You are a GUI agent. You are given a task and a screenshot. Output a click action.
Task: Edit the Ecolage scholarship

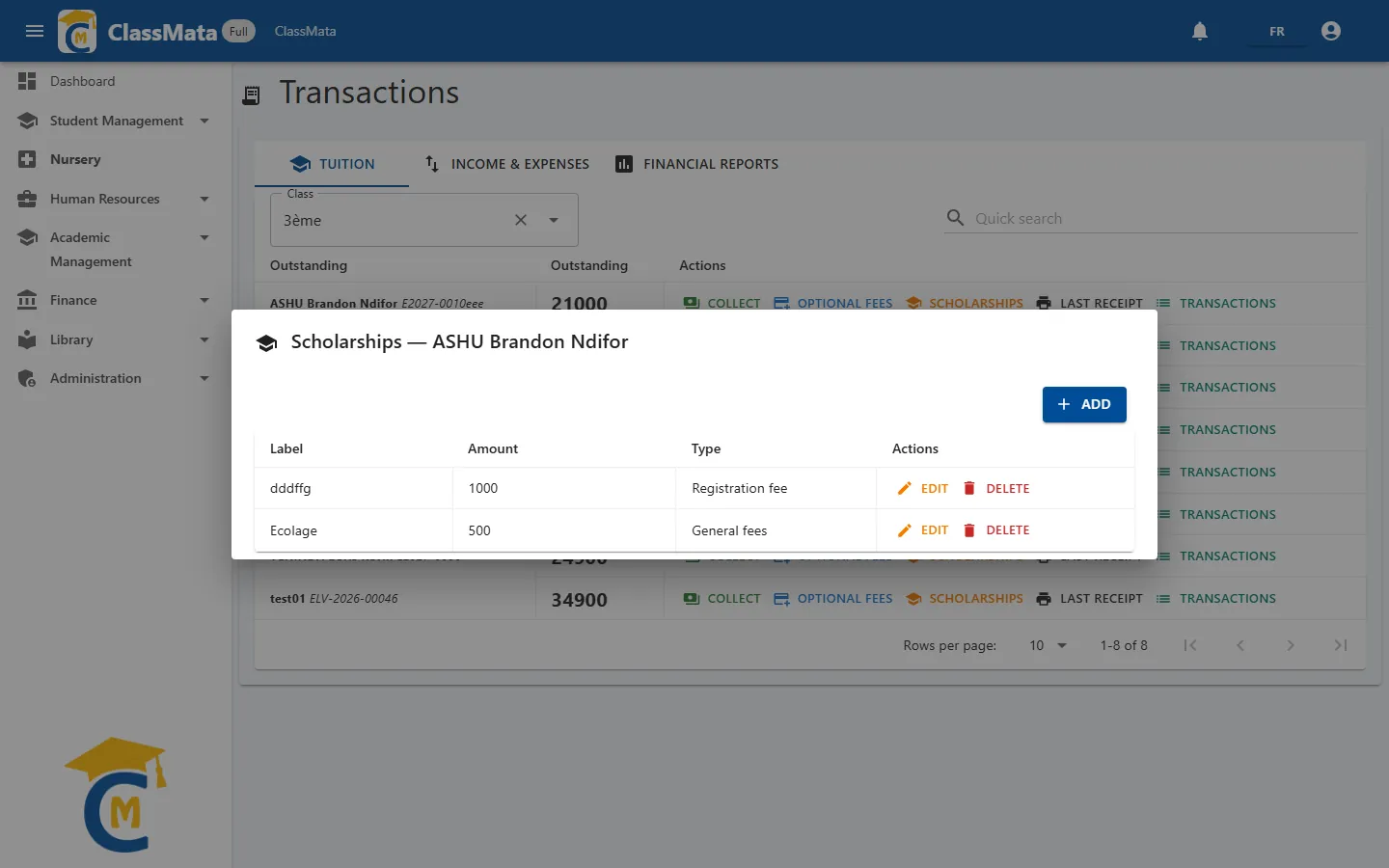coord(924,530)
